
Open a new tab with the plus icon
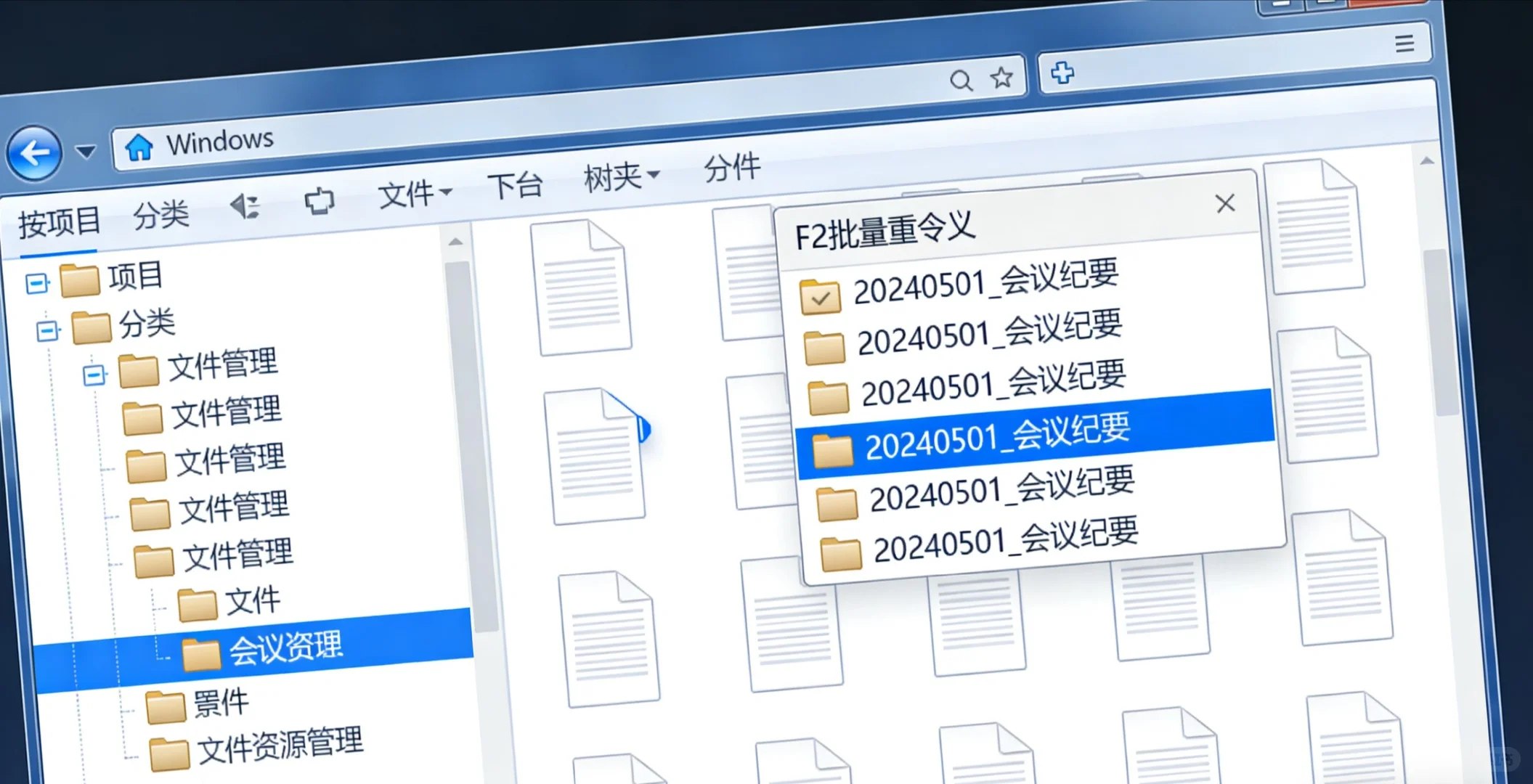pos(1062,71)
